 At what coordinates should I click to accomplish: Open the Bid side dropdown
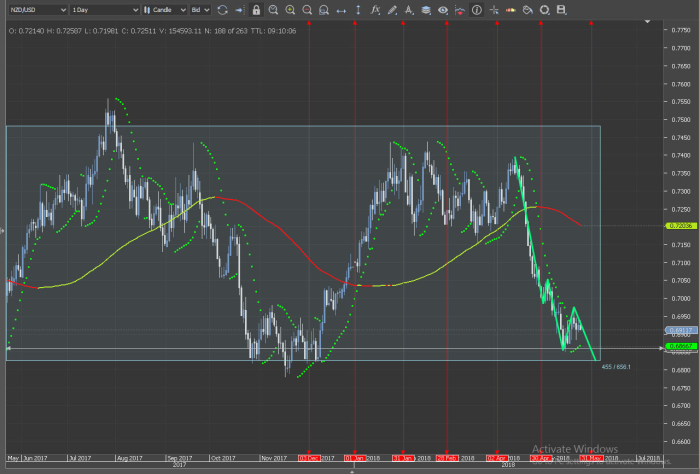point(200,10)
